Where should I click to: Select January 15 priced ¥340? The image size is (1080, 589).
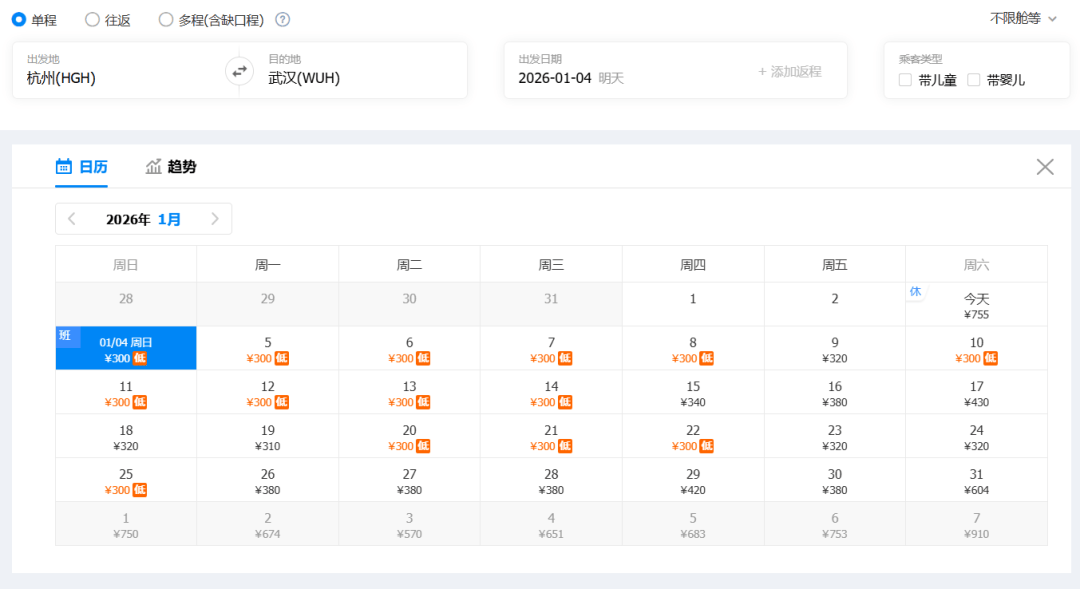click(x=693, y=393)
